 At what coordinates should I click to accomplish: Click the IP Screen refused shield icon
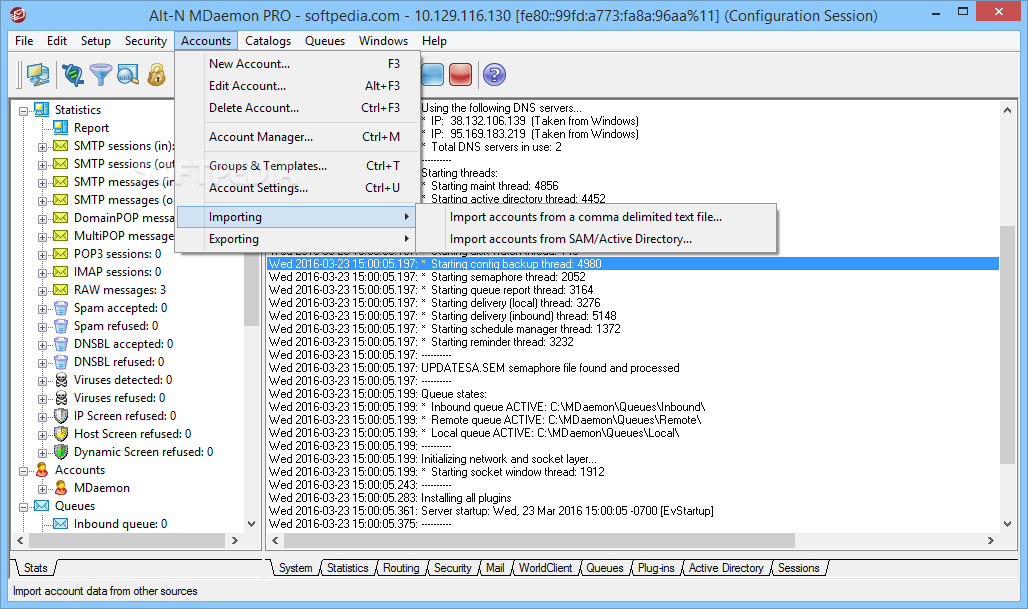[61, 416]
